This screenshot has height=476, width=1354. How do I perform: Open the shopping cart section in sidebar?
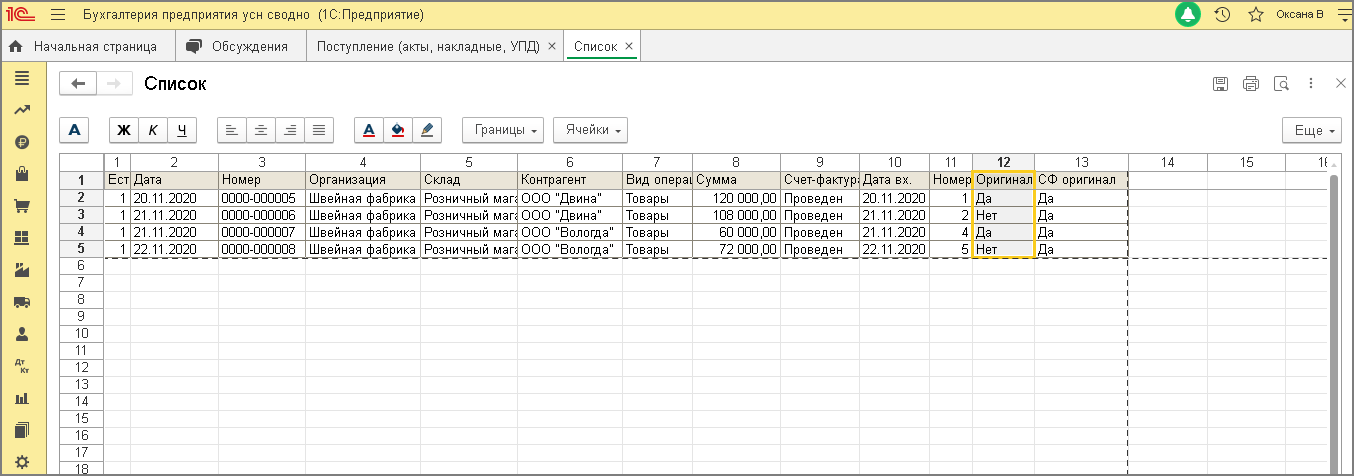pos(21,206)
